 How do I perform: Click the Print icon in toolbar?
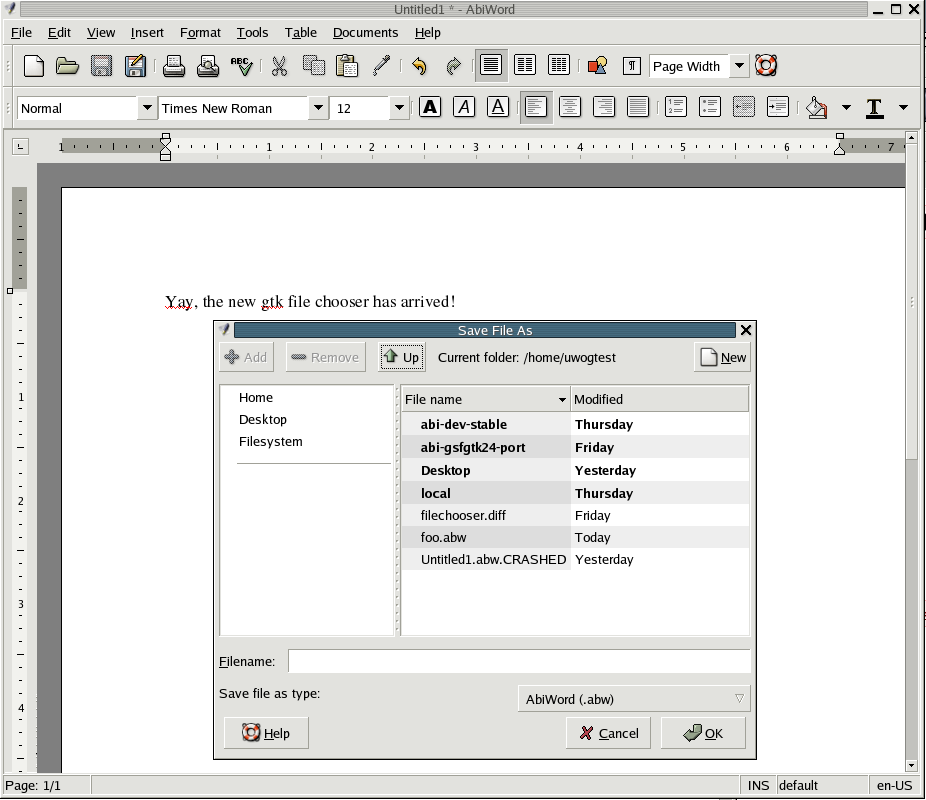(174, 66)
